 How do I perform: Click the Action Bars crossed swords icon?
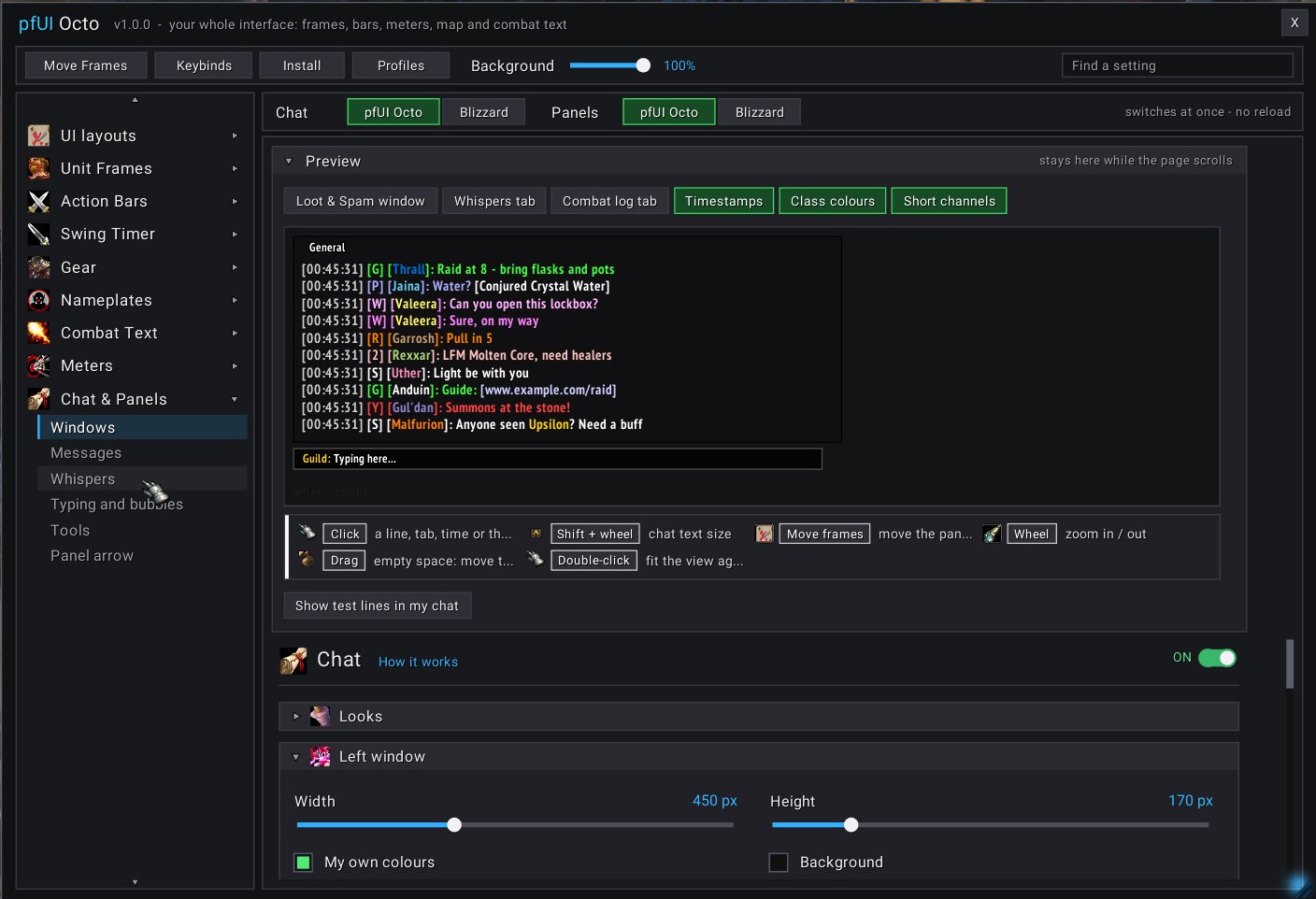pos(38,201)
